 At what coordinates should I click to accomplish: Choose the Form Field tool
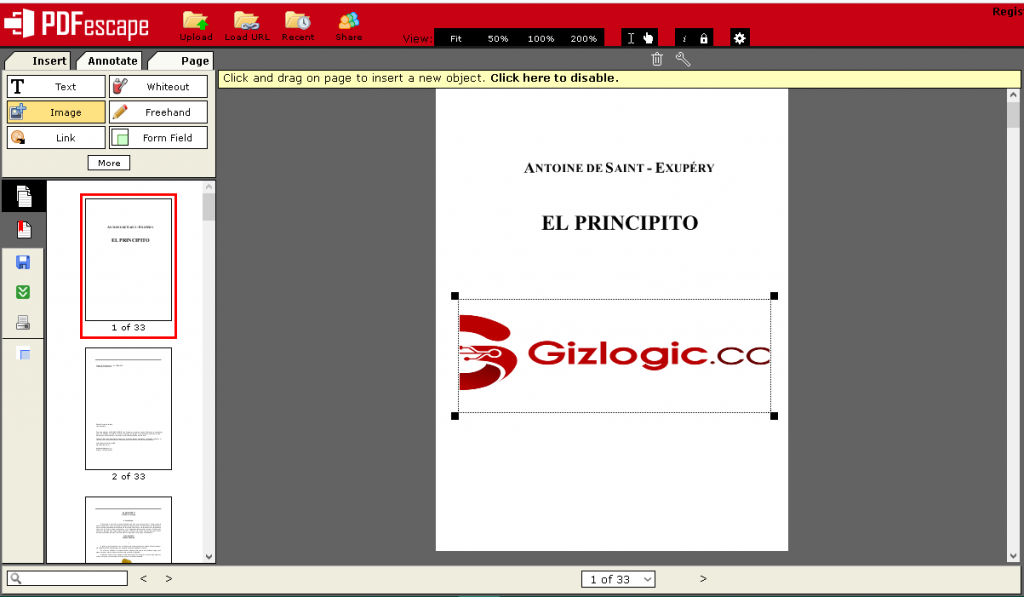pos(158,138)
